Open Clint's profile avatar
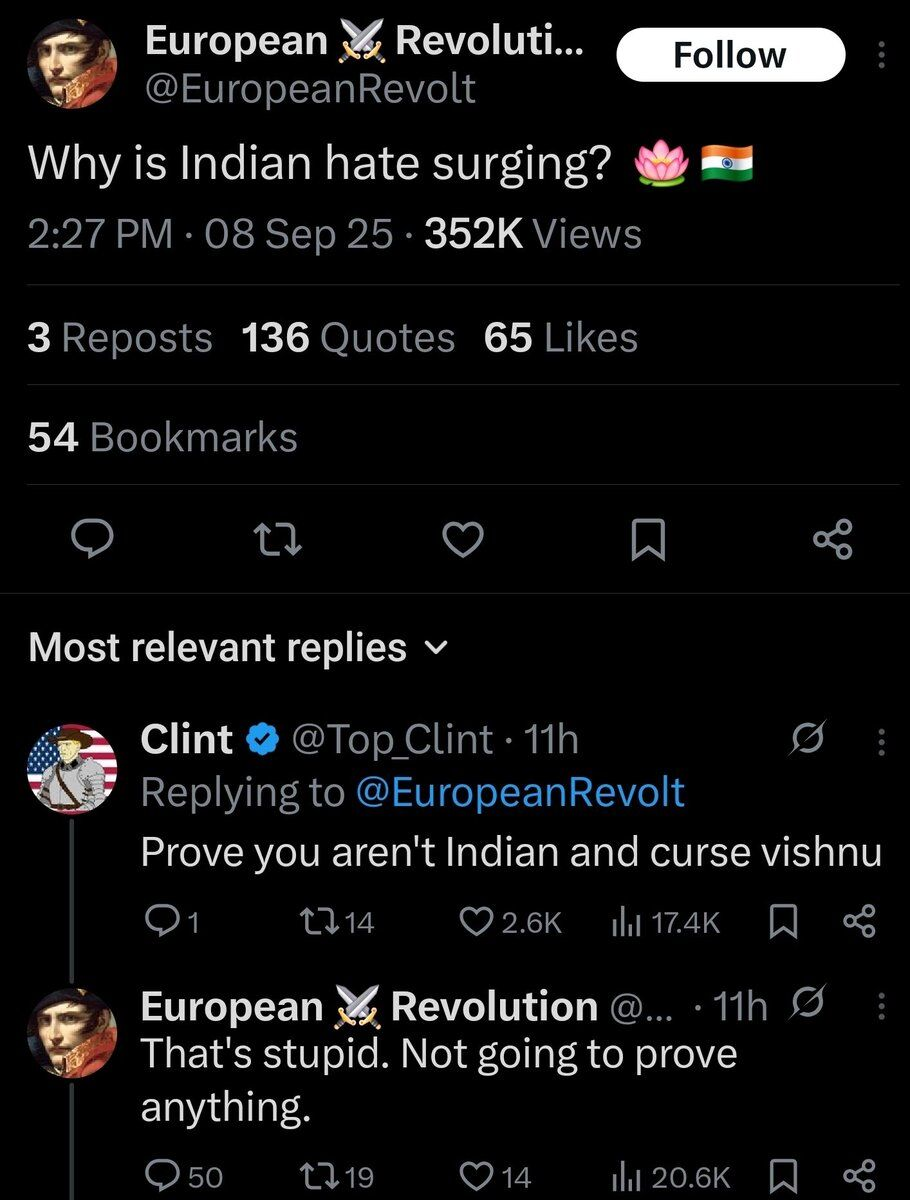This screenshot has width=910, height=1200. point(72,769)
